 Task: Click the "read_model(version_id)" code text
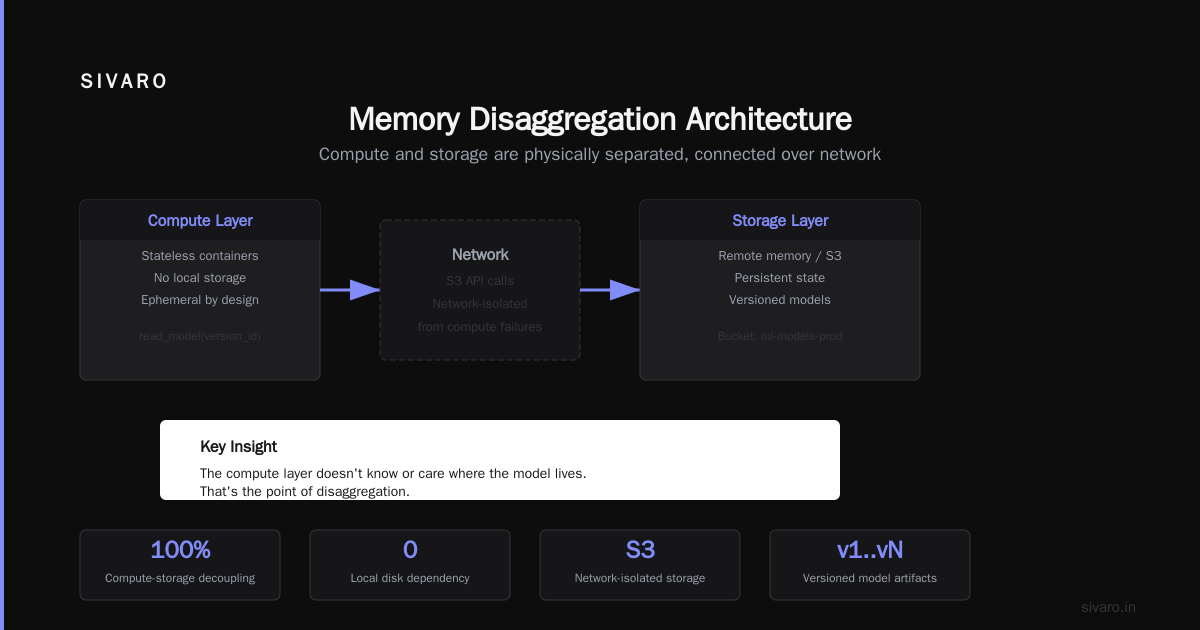click(200, 336)
